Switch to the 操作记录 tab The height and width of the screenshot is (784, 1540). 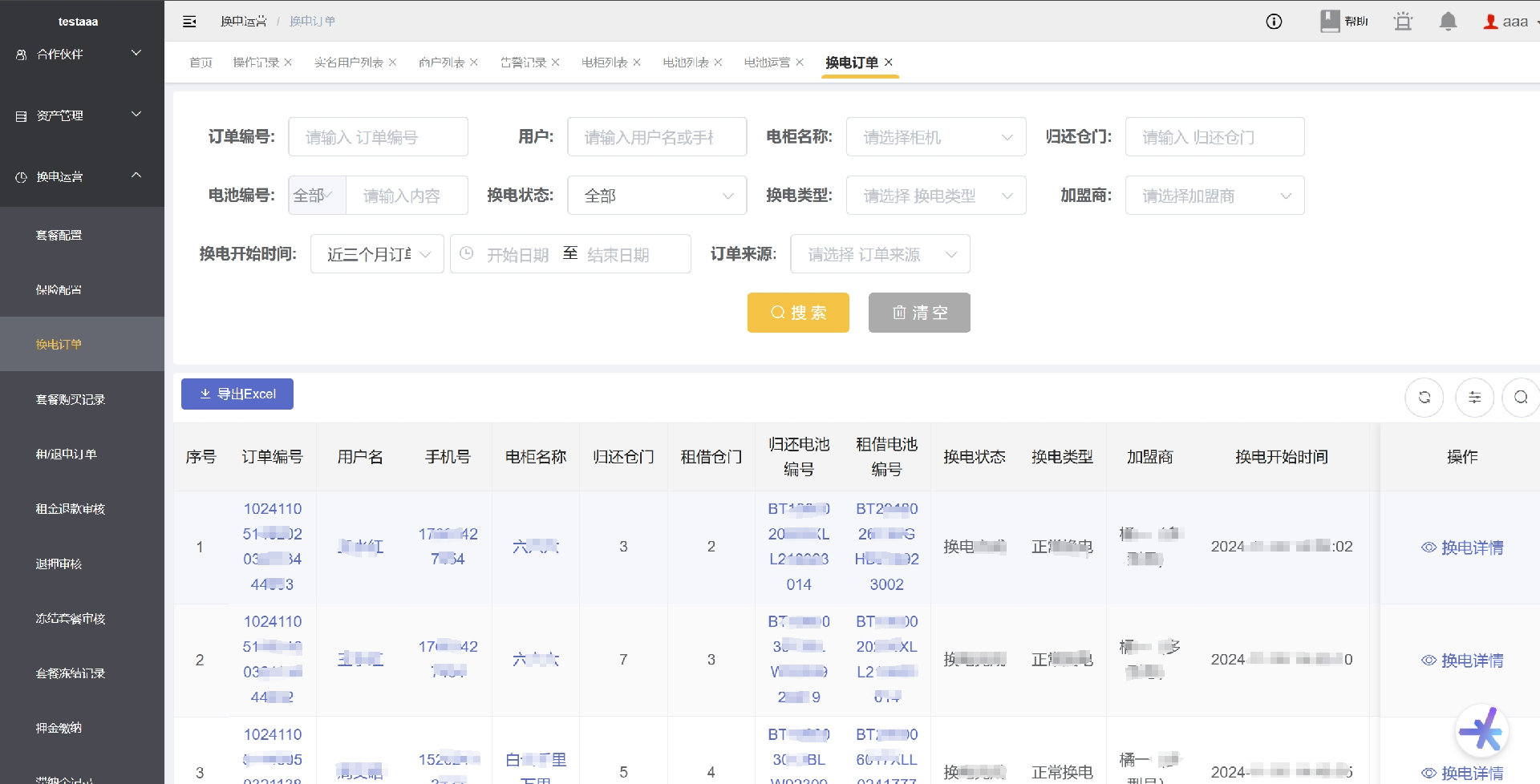pyautogui.click(x=256, y=63)
